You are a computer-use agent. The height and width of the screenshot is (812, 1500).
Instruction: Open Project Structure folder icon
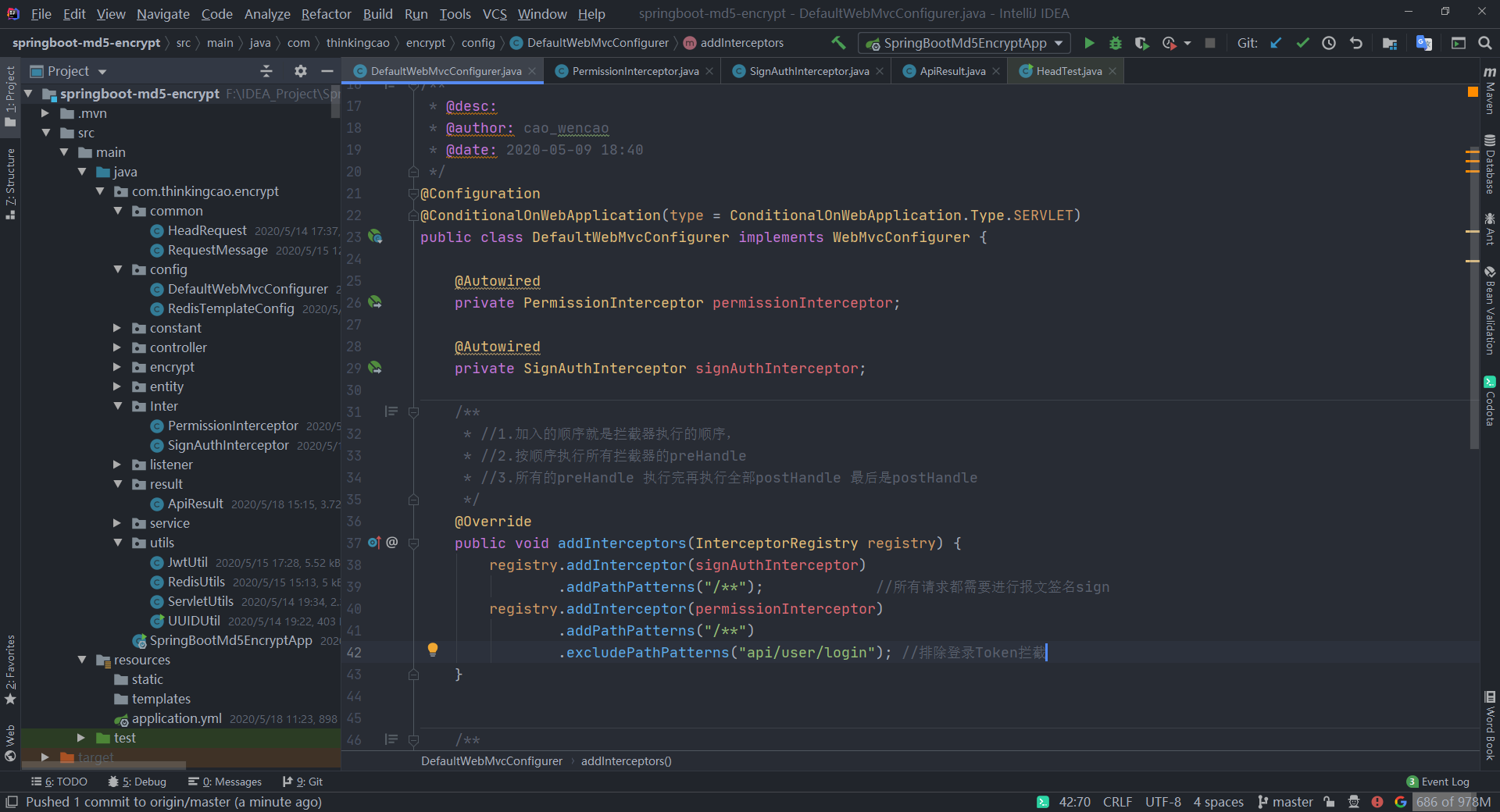point(1390,43)
